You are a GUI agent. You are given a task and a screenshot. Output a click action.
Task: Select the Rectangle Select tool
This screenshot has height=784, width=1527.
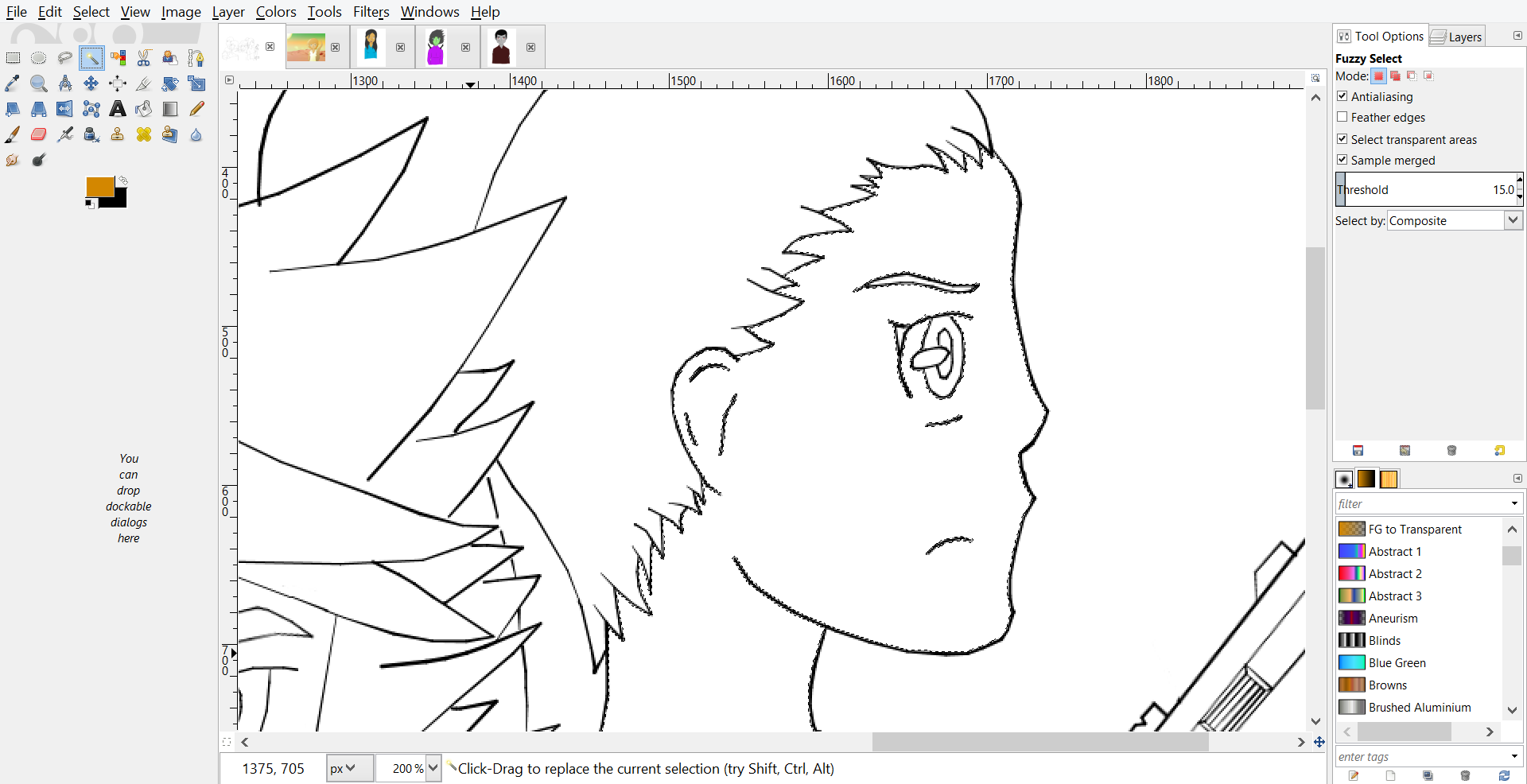[x=13, y=58]
